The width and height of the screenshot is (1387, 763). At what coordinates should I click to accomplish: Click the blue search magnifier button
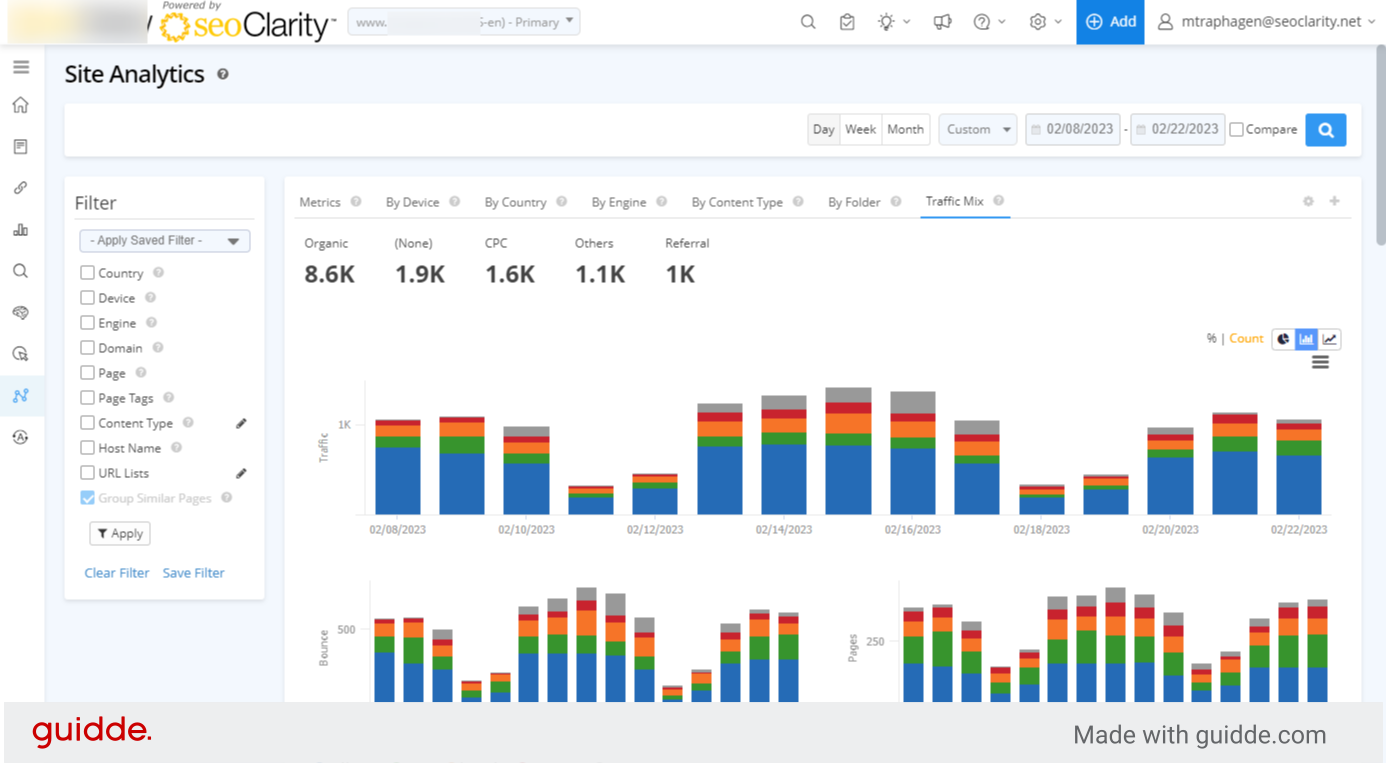[1325, 130]
